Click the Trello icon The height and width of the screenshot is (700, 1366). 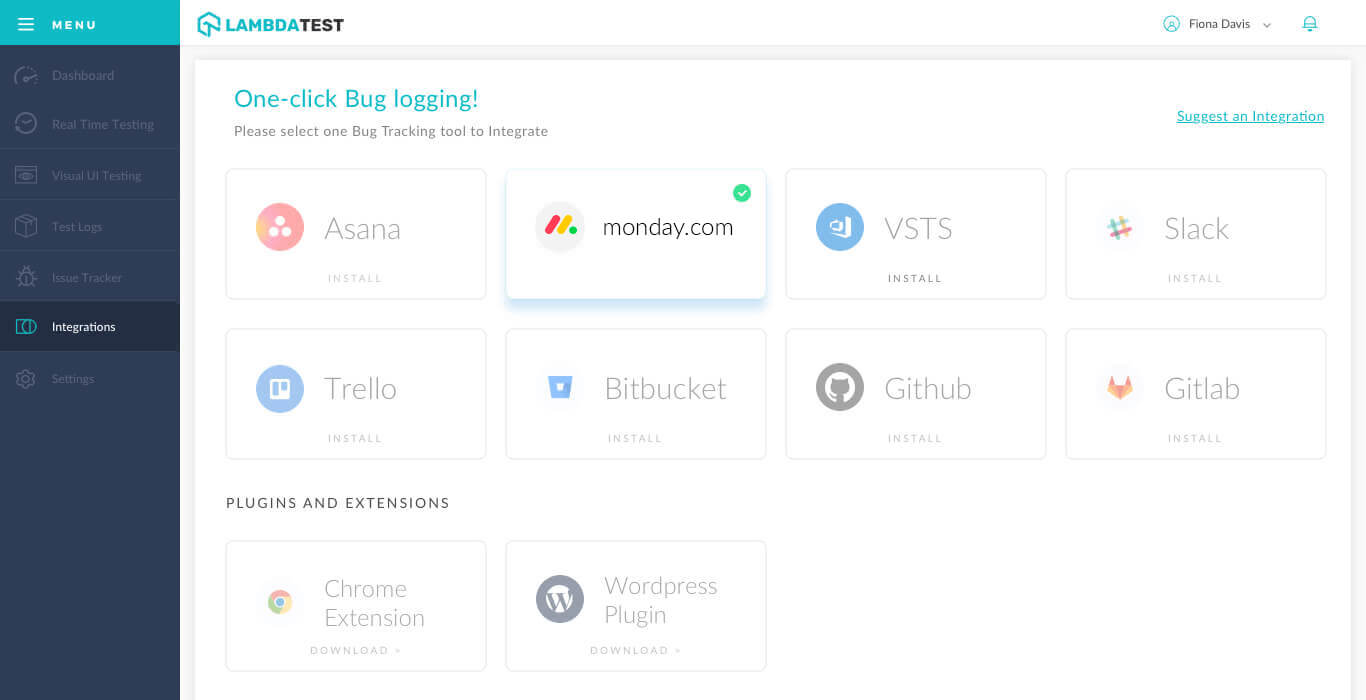(280, 387)
